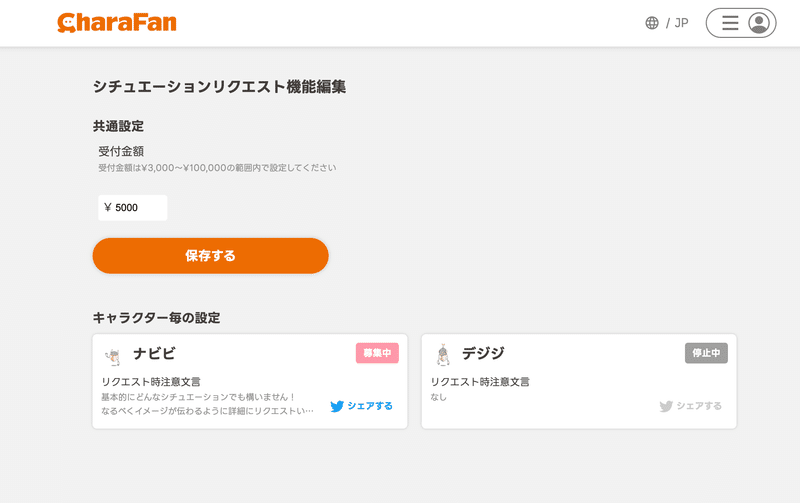Click the デジジ character avatar
Screen dimensions: 800x503
point(443,355)
